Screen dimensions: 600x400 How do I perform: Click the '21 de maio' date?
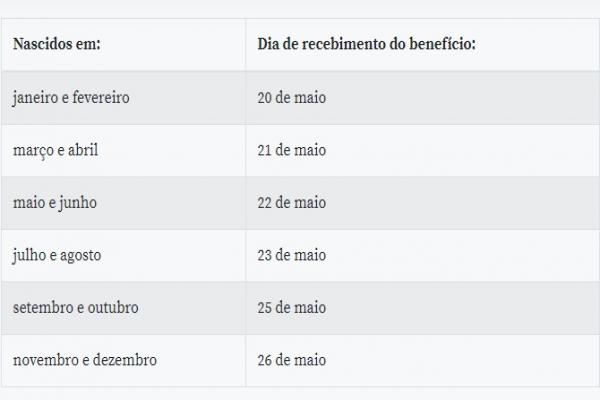(x=292, y=150)
